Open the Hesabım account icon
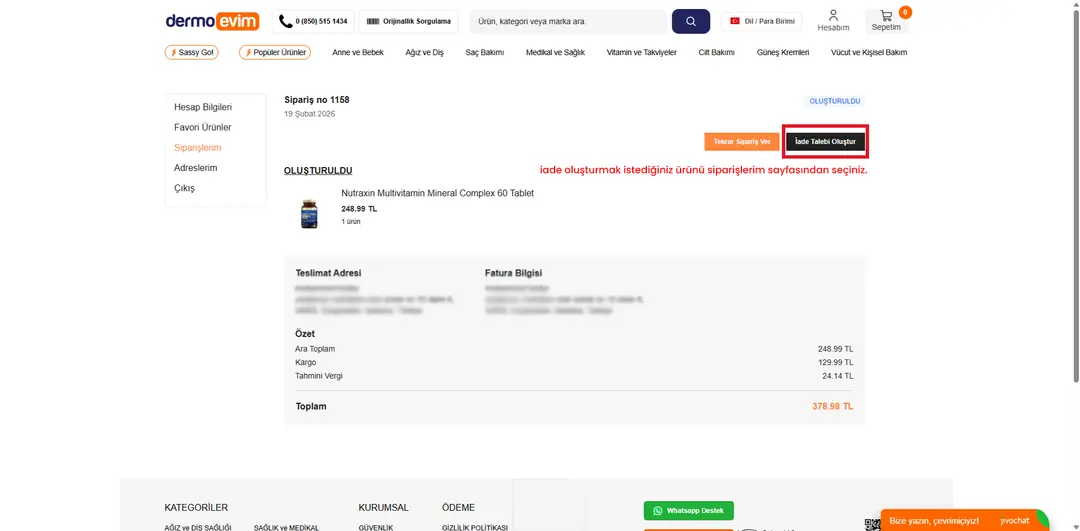 (x=833, y=21)
